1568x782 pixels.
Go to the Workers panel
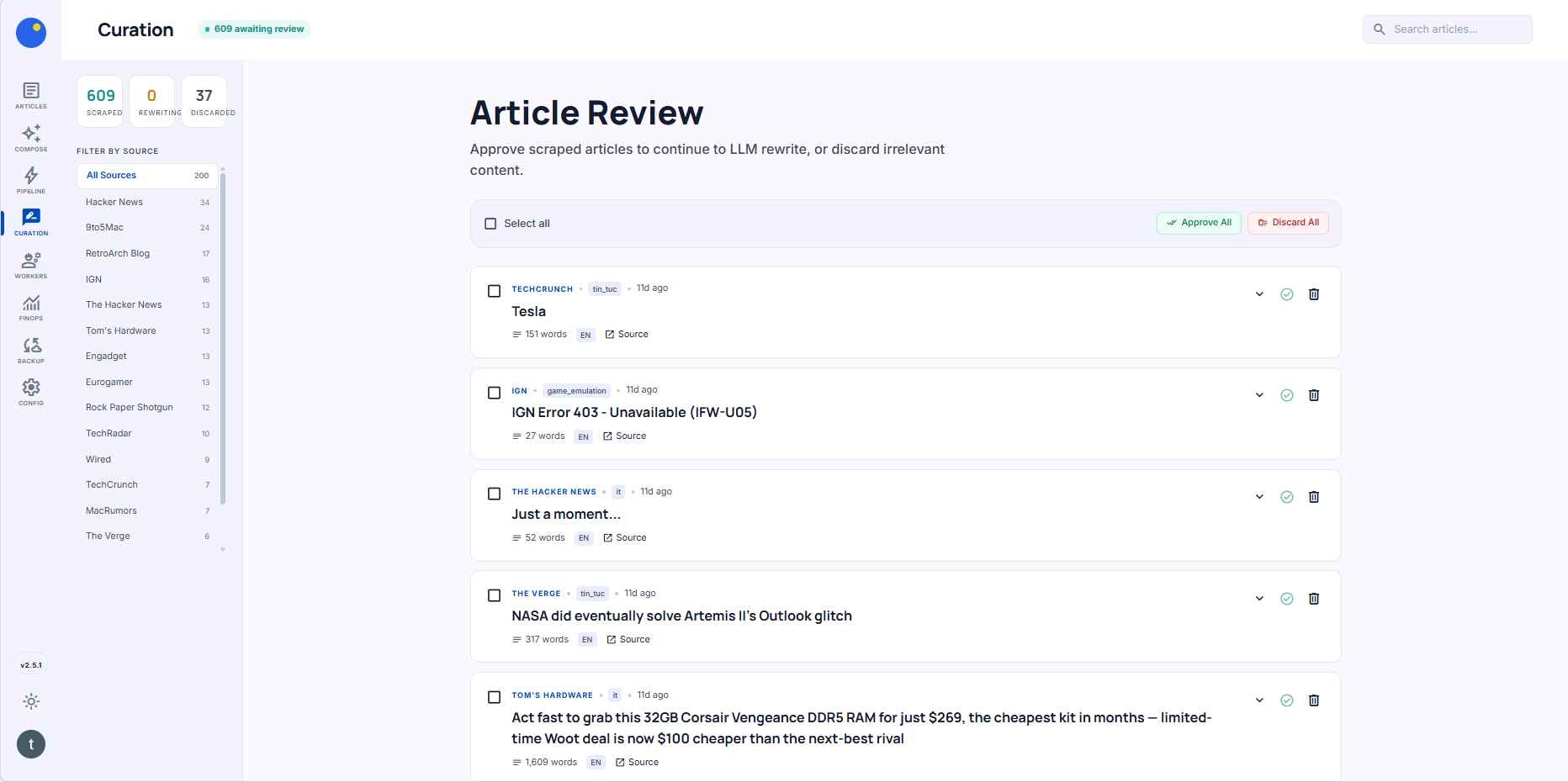click(30, 265)
